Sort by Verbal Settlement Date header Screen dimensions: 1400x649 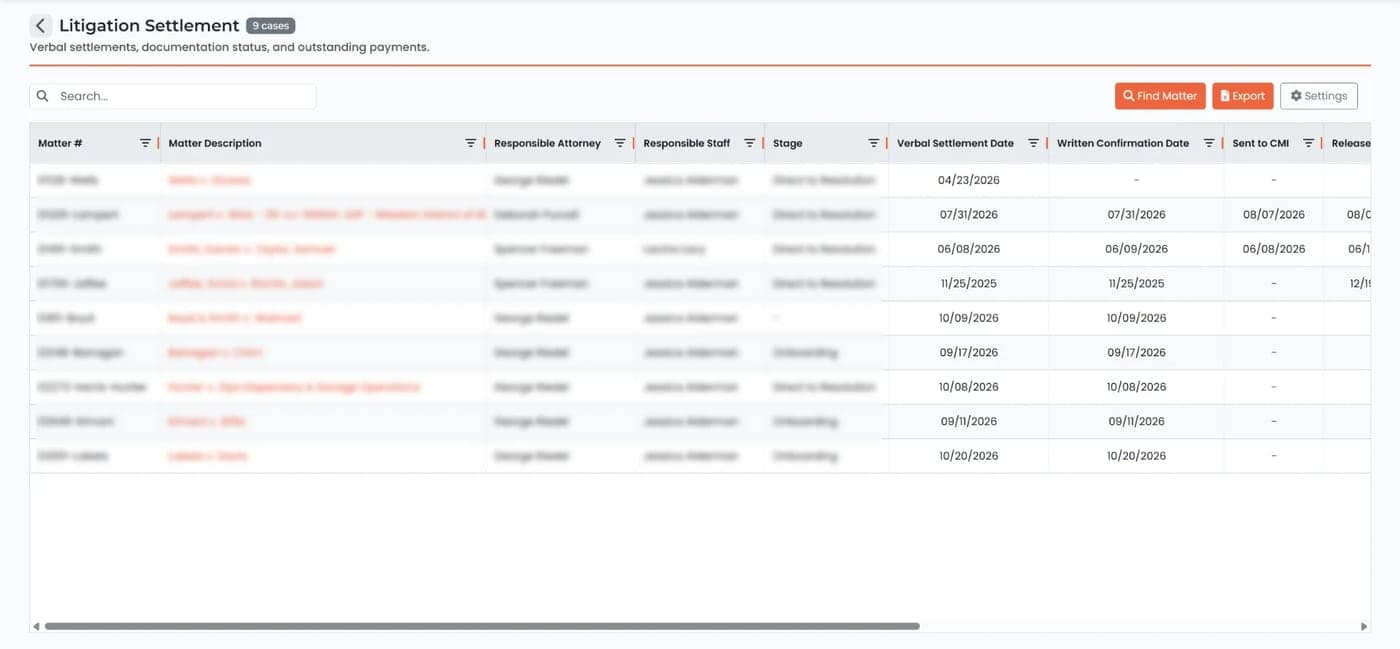pos(955,143)
